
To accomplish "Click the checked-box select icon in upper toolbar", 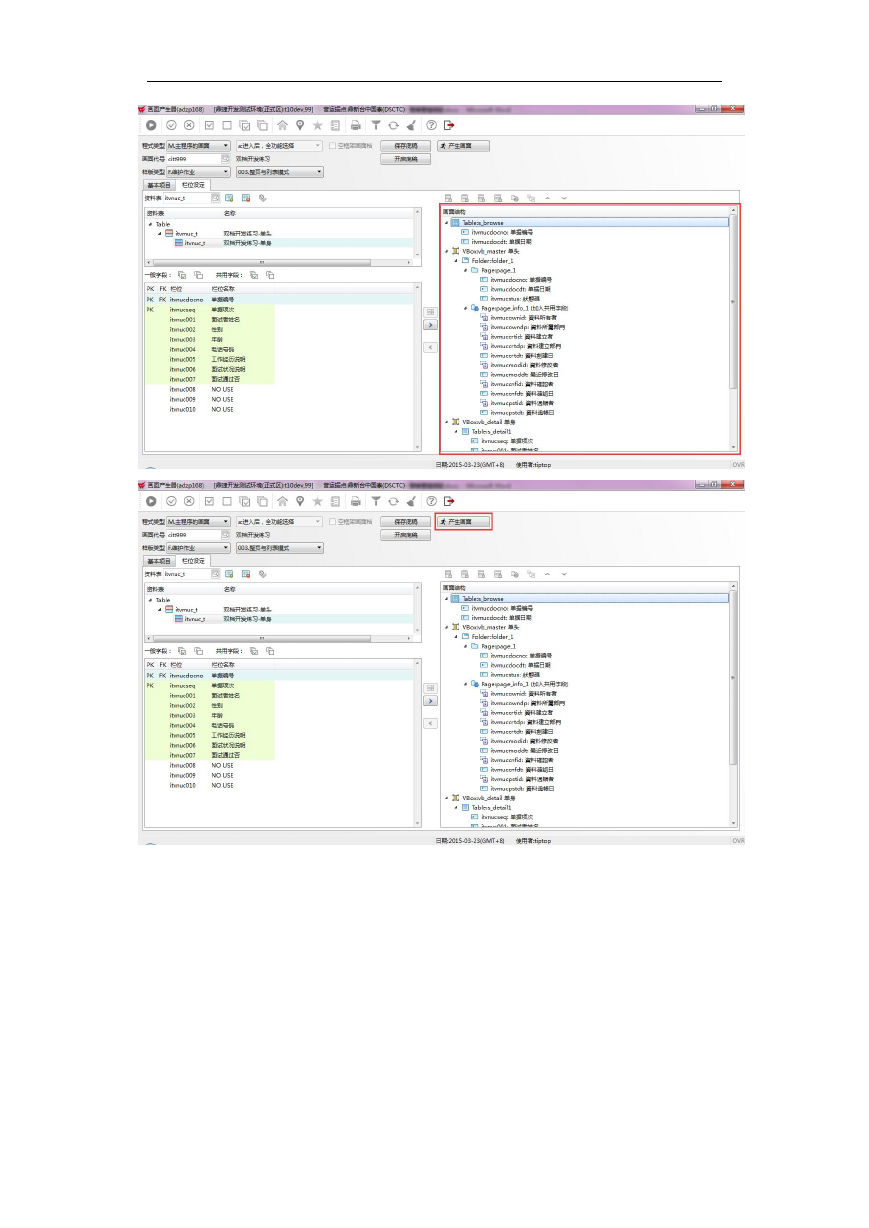I will (x=209, y=125).
